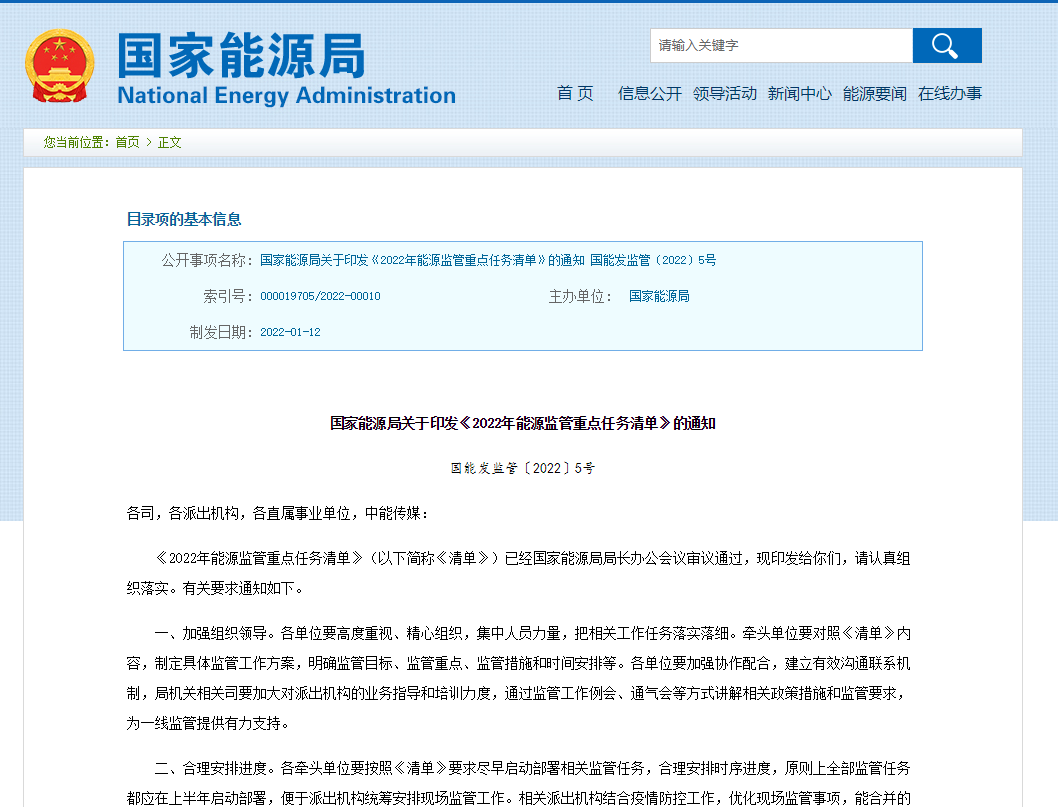Click the 制发日期 label
Viewport: 1058px width, 807px height.
pyautogui.click(x=221, y=332)
